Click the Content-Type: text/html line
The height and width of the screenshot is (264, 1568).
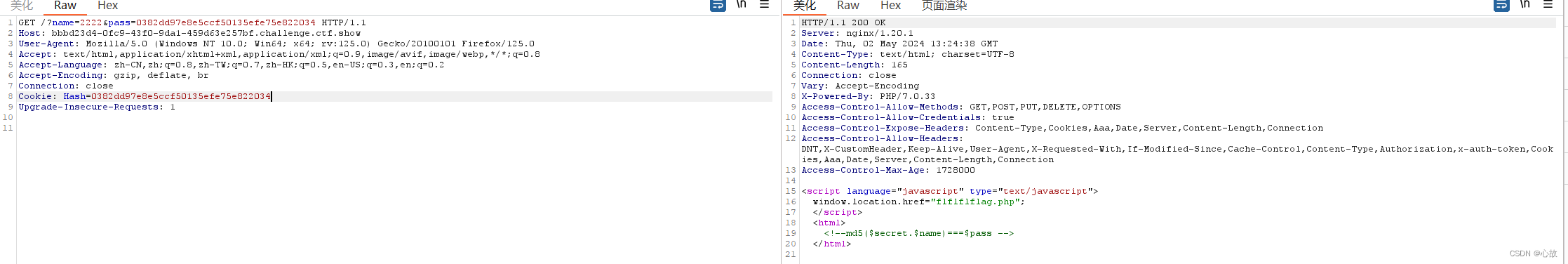[x=908, y=54]
